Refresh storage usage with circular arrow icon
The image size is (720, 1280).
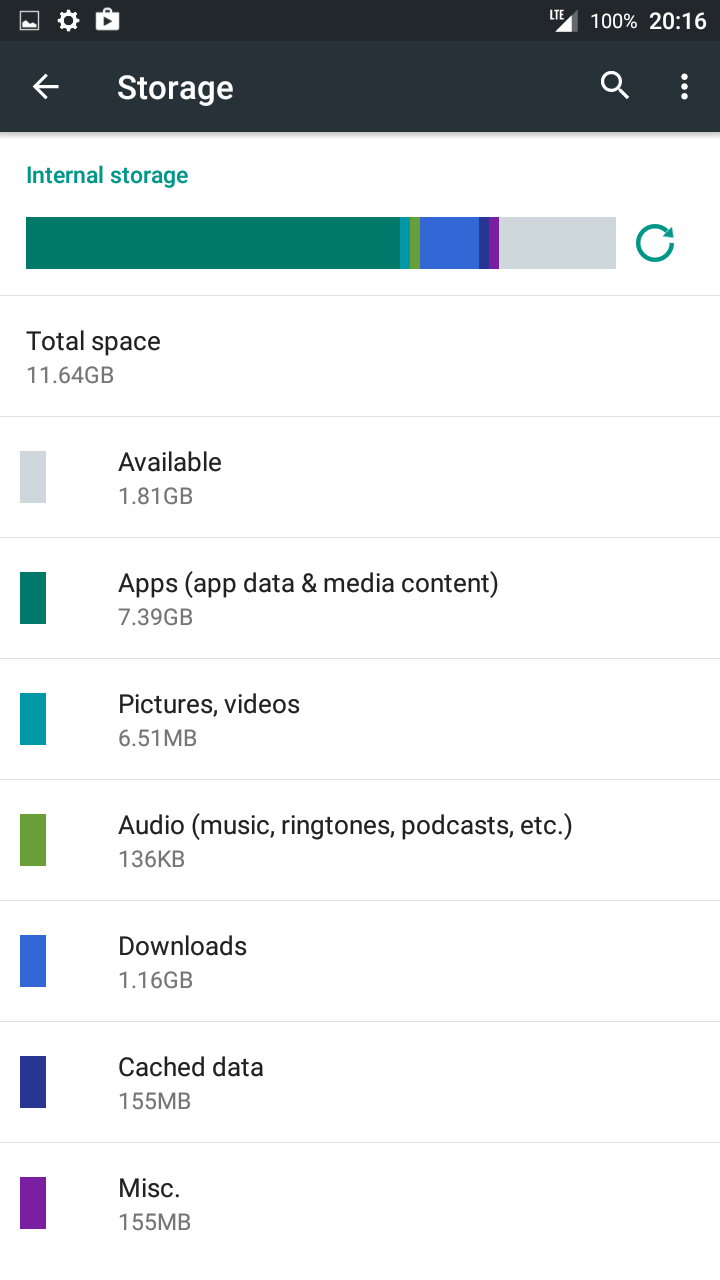click(x=656, y=243)
